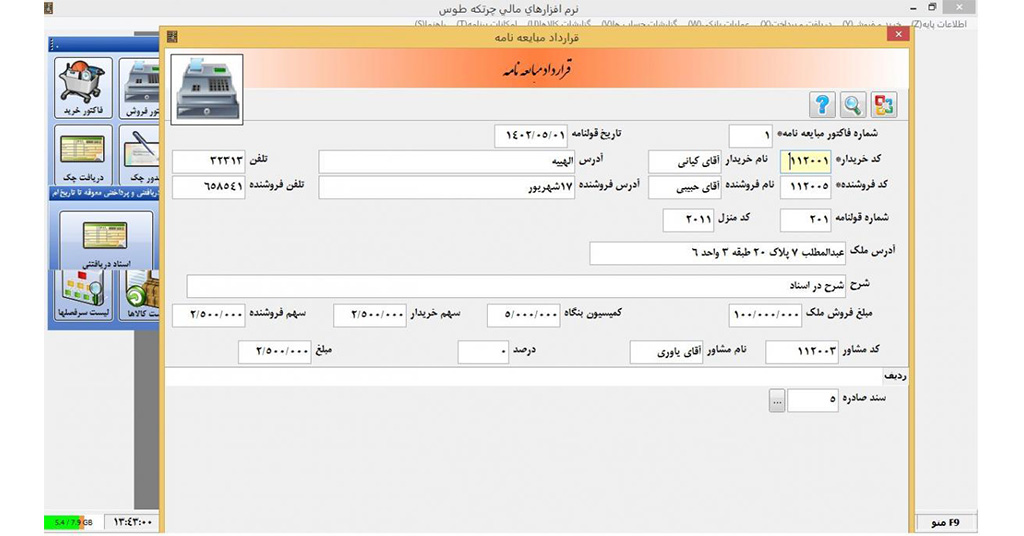Click the buyer تلفن field

point(209,161)
